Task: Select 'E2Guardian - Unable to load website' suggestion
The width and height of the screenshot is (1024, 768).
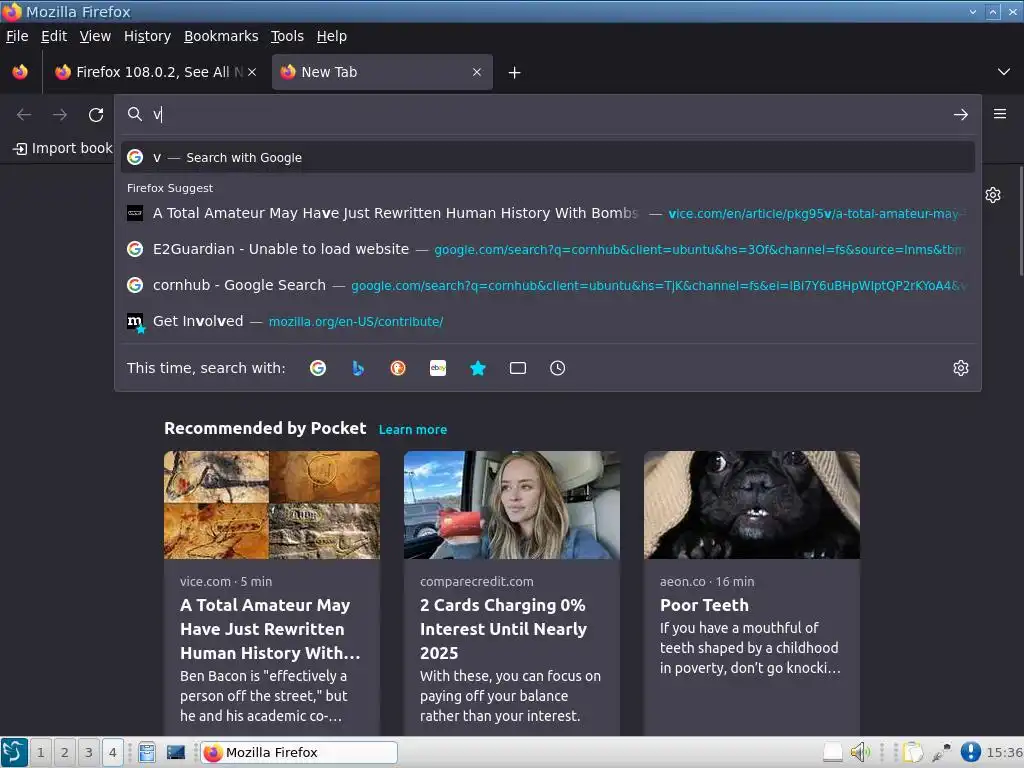Action: [x=548, y=249]
